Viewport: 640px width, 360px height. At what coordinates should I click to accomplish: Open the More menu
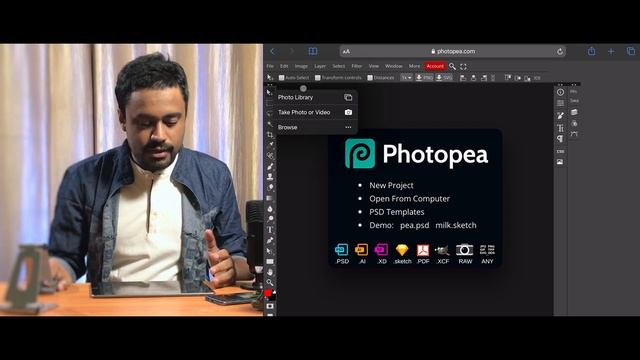click(414, 66)
